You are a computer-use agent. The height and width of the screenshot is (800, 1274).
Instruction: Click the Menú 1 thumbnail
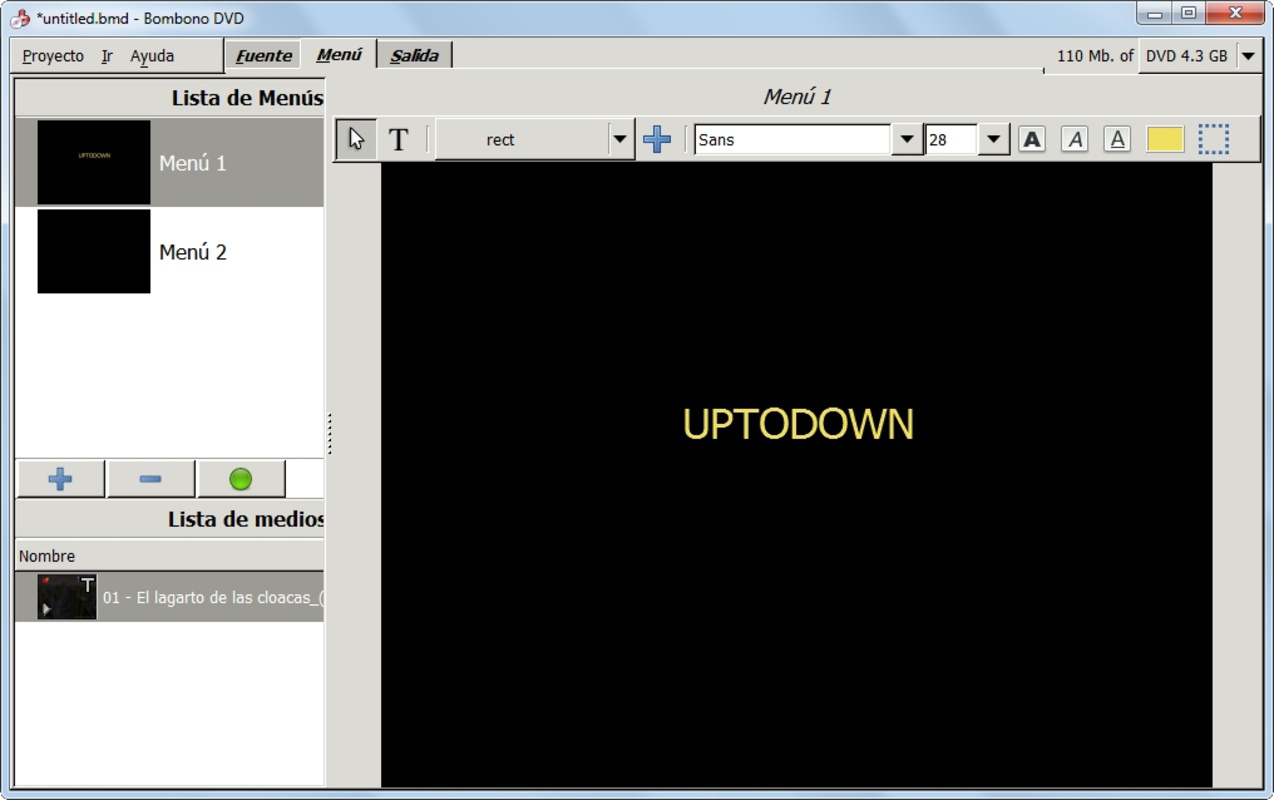tap(94, 162)
